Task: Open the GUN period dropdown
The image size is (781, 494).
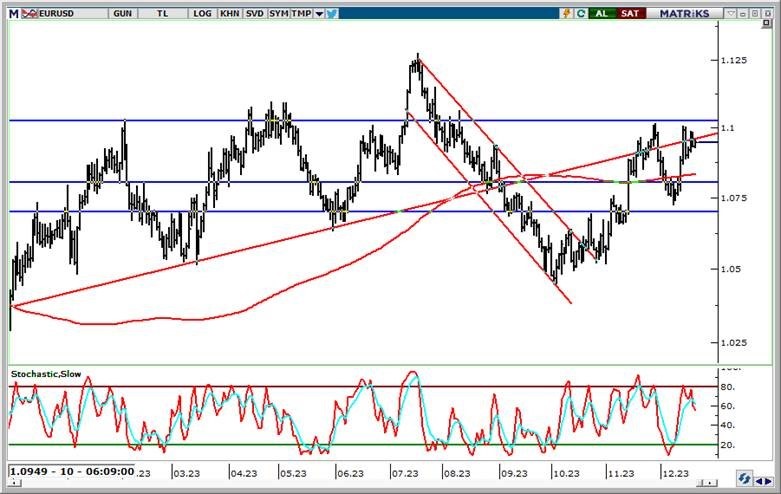Action: click(122, 14)
